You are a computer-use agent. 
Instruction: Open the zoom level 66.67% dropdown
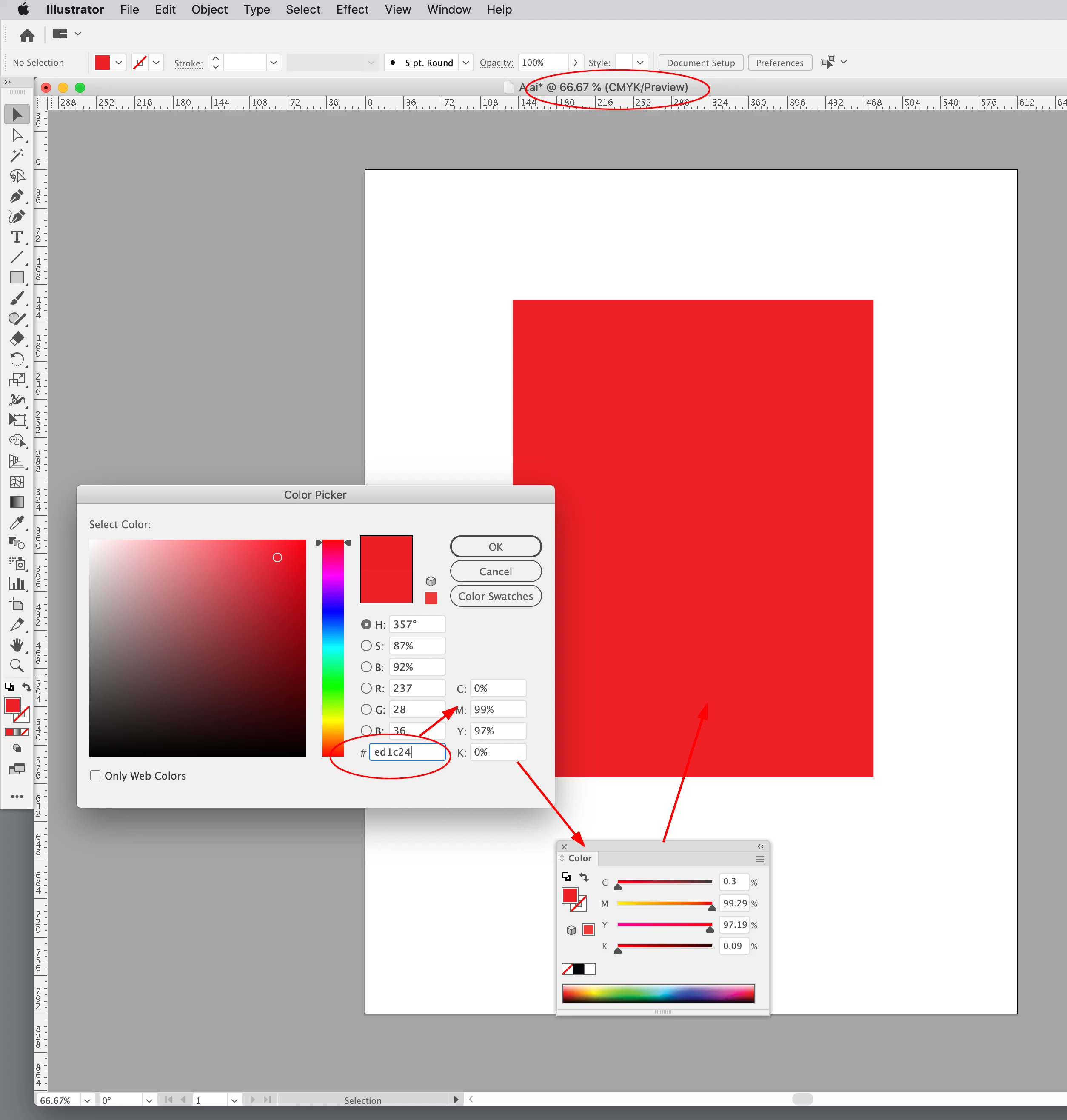click(87, 1100)
